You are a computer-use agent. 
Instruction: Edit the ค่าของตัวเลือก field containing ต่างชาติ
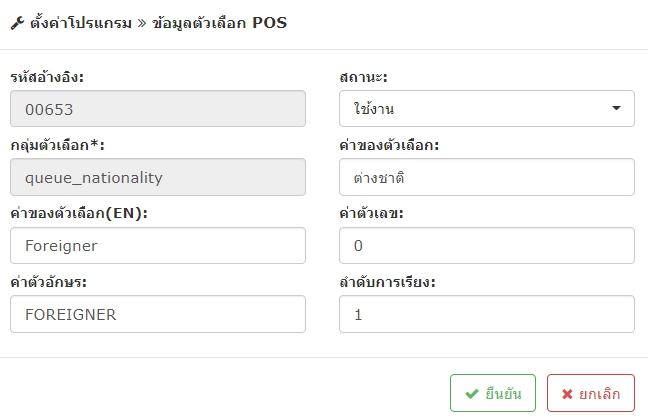[487, 177]
